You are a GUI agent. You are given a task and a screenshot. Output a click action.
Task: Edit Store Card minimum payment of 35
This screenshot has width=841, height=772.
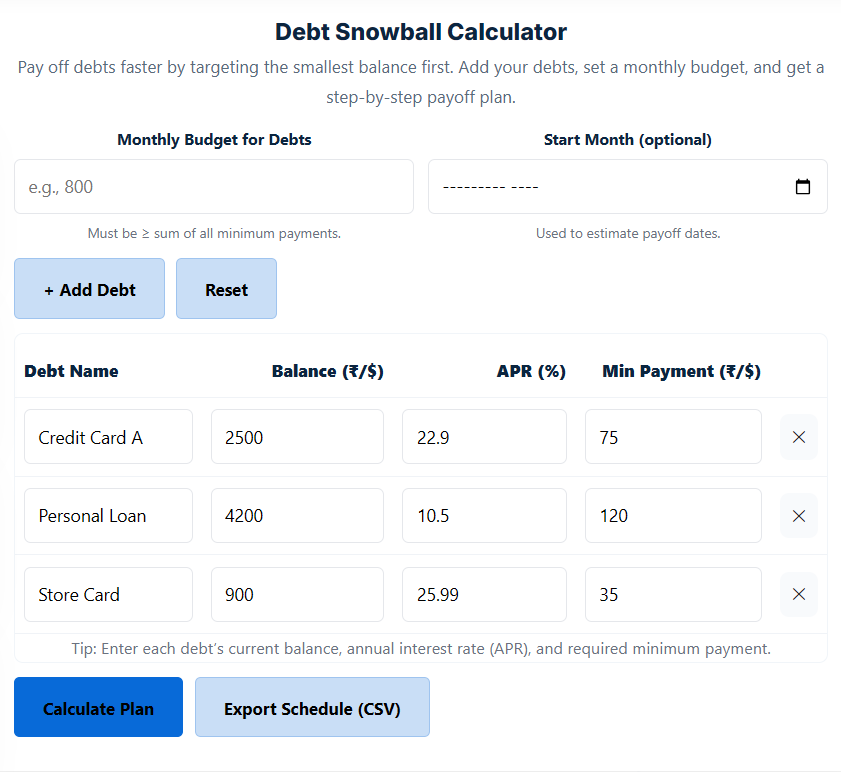click(673, 594)
